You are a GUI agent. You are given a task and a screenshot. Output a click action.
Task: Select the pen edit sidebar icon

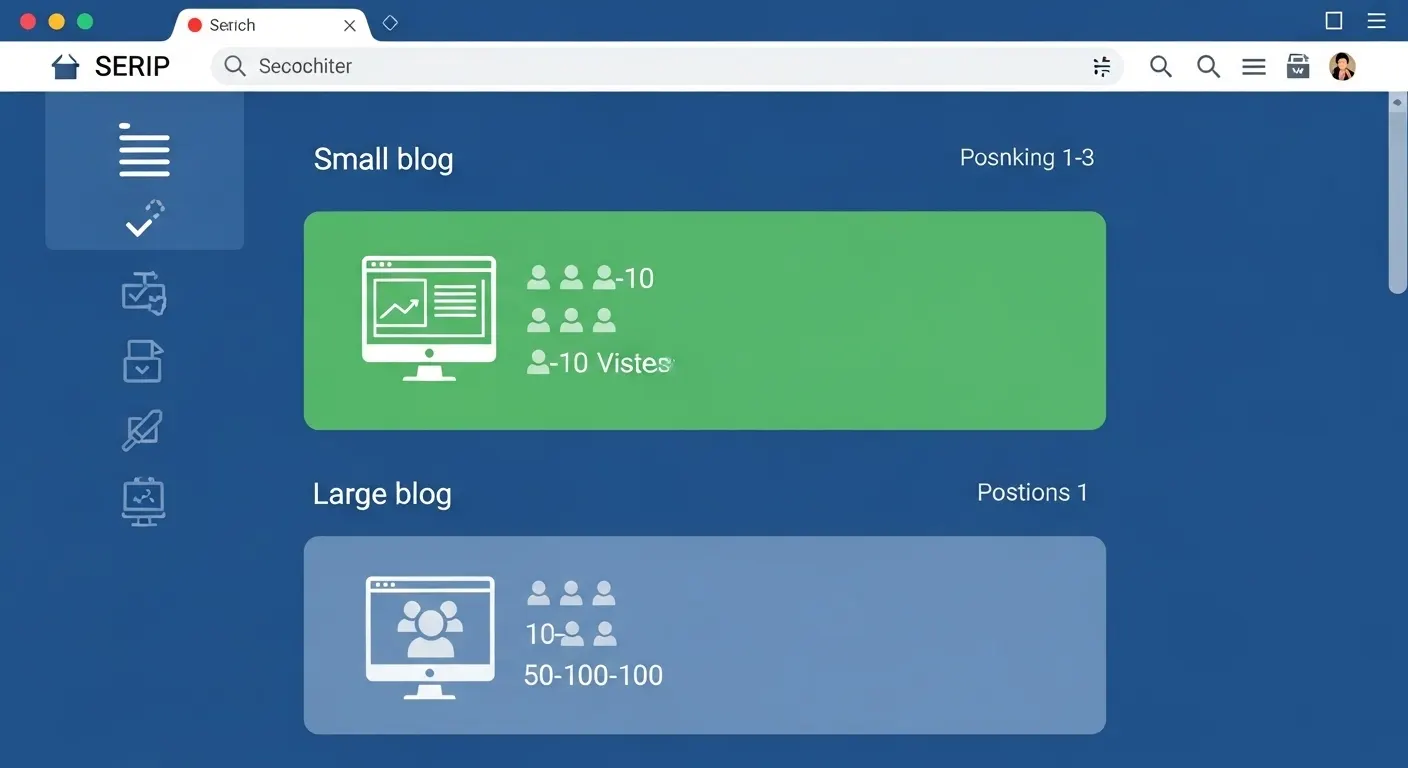coord(142,430)
